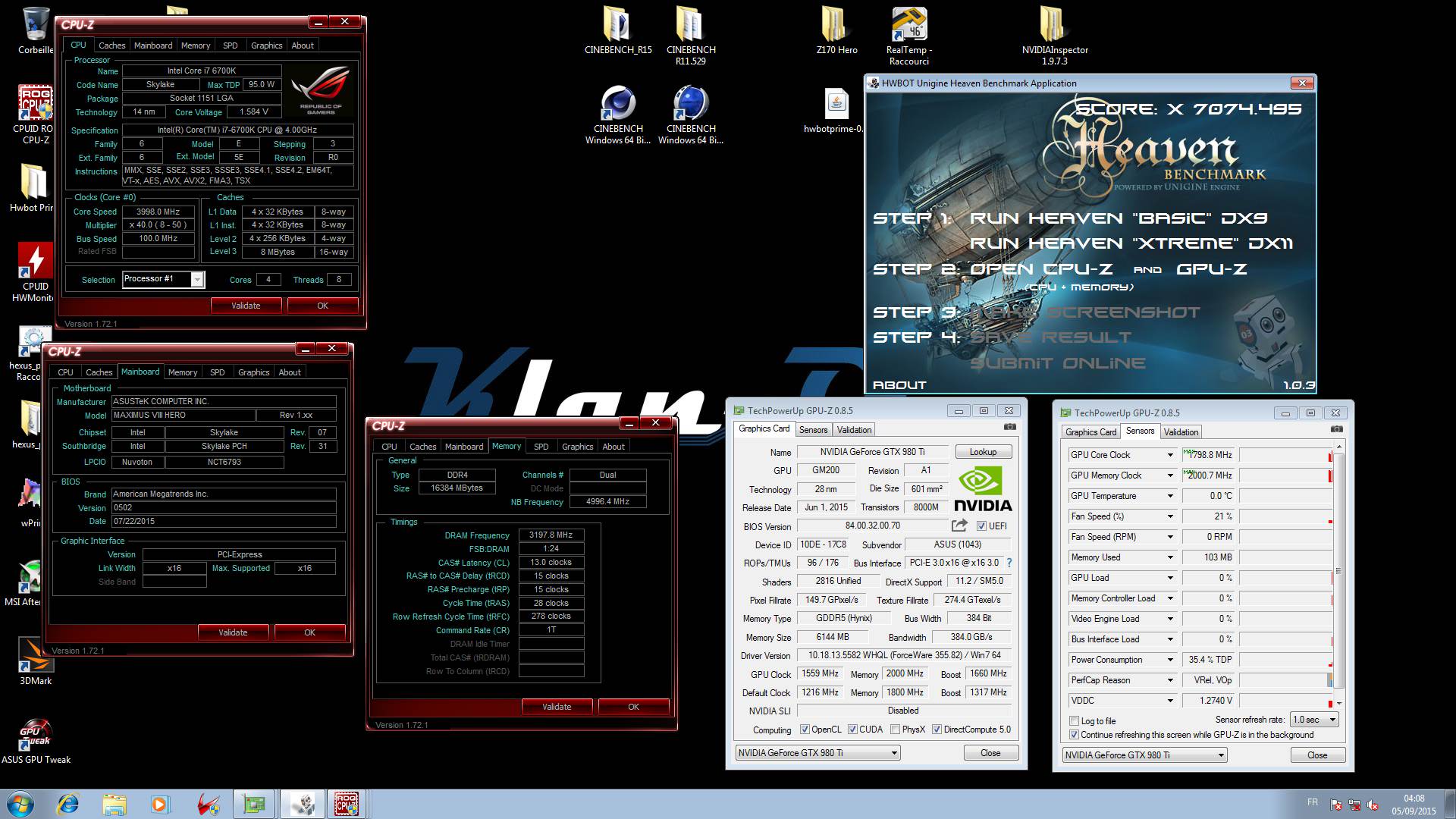Click the GPU Core Clock sensor graph
This screenshot has width=1456, height=819.
tap(1285, 455)
